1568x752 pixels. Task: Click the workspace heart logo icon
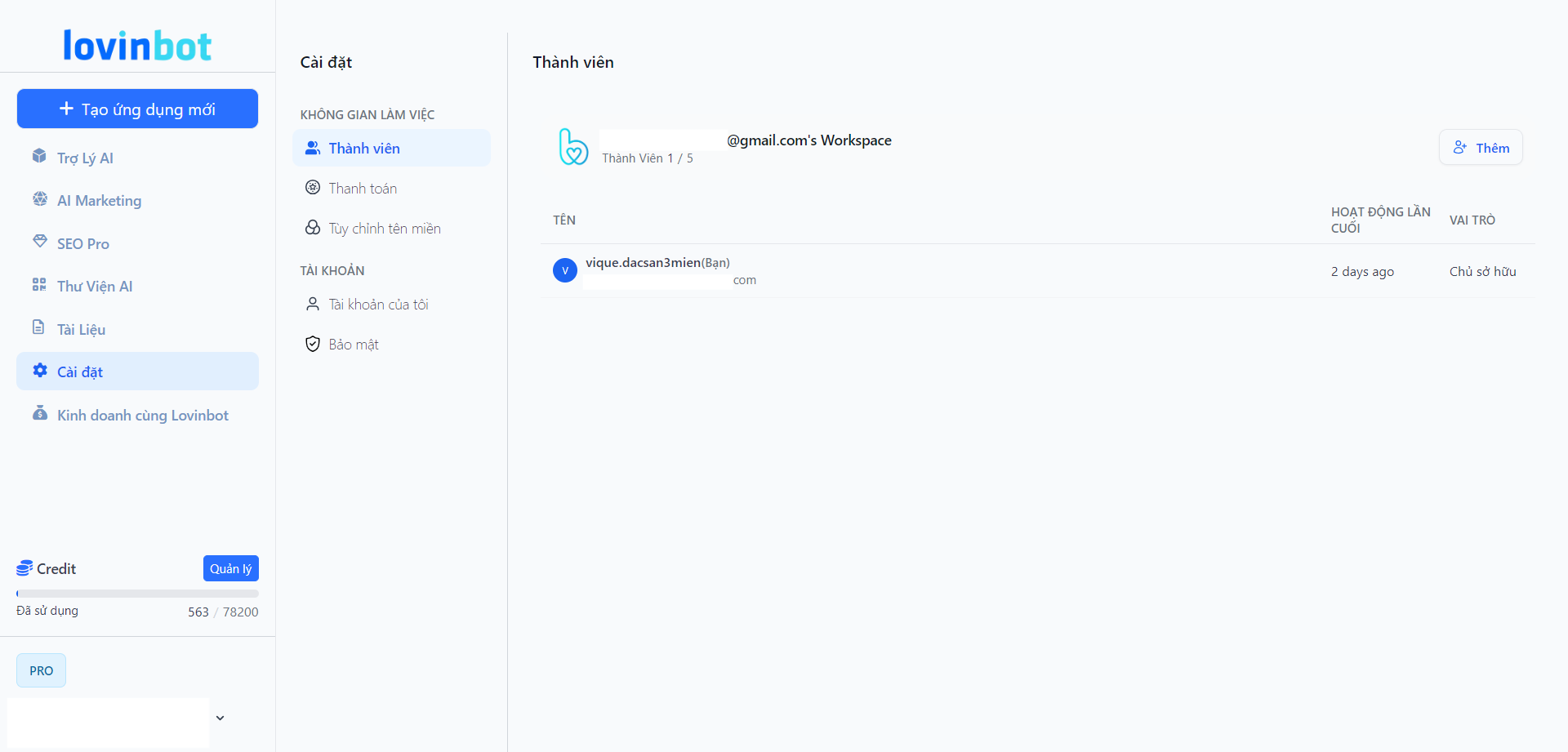click(x=573, y=147)
